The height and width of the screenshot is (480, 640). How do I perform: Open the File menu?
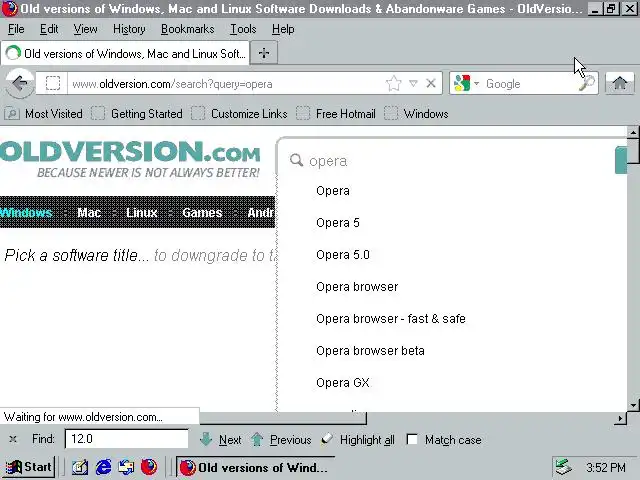16,29
